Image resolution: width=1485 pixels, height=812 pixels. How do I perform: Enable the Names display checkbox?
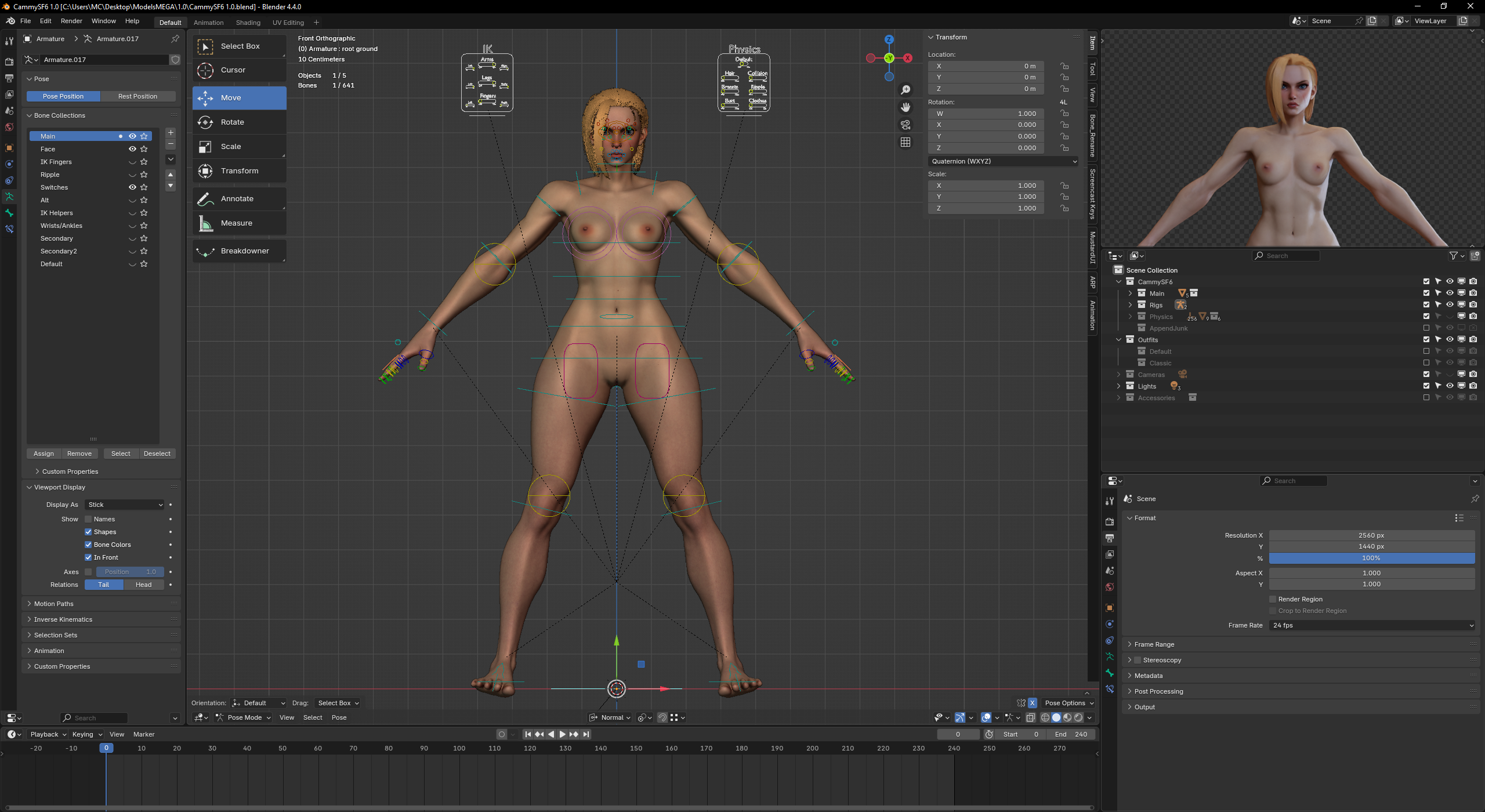88,519
